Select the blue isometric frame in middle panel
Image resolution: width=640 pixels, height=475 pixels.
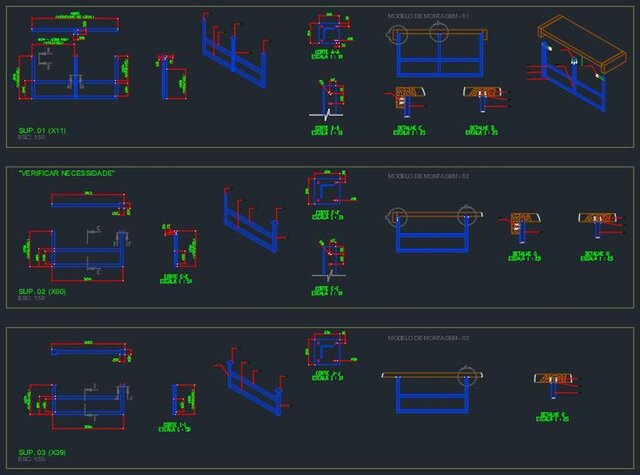[250, 222]
